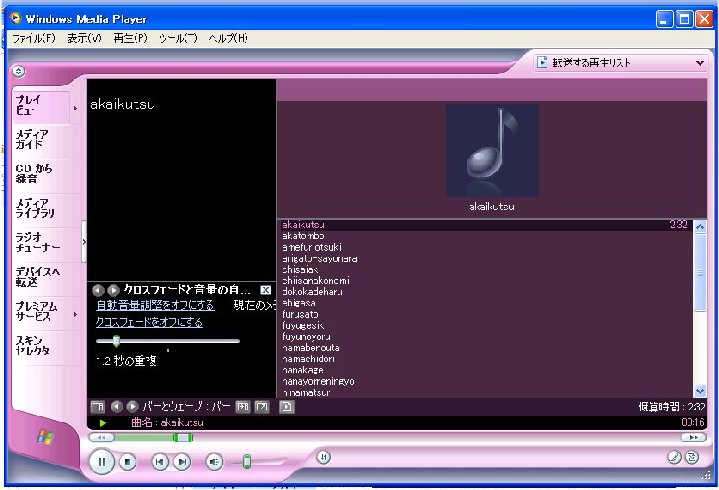
Task: Collapse the taskbar with the side handle
Action: tap(84, 242)
